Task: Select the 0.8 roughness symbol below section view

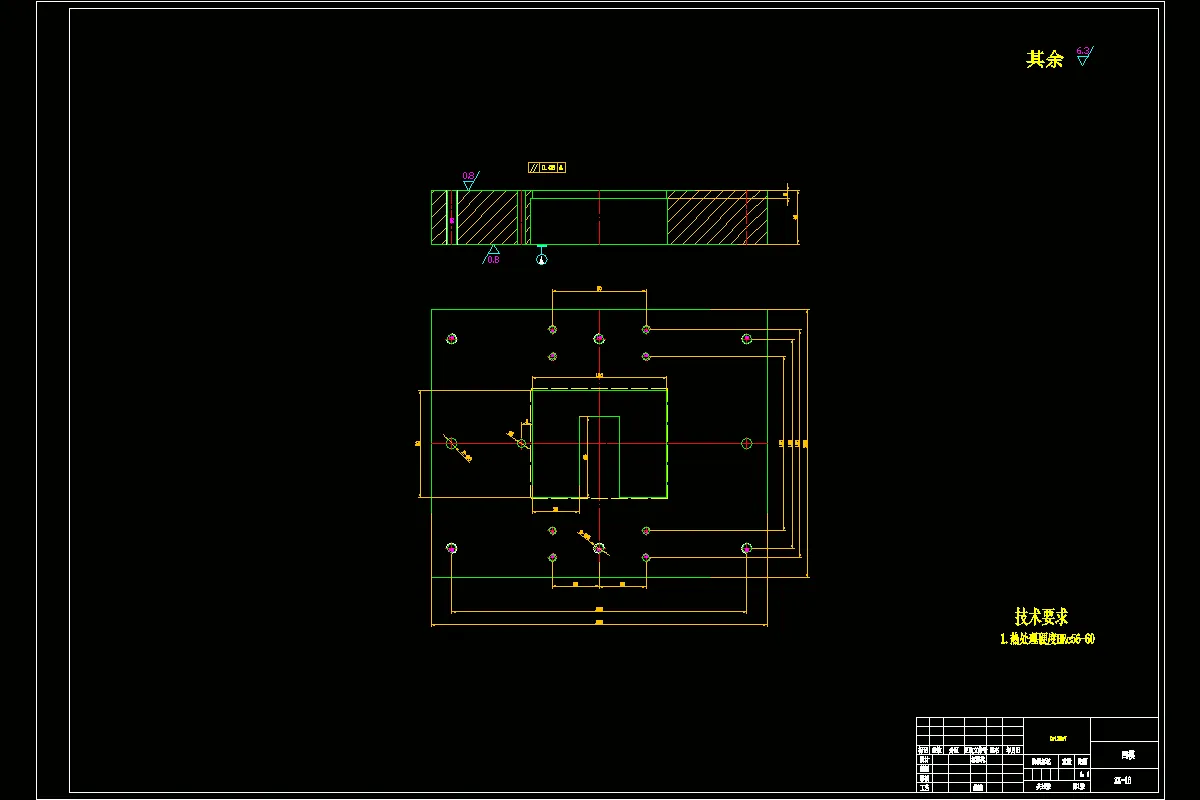Action: [x=492, y=254]
